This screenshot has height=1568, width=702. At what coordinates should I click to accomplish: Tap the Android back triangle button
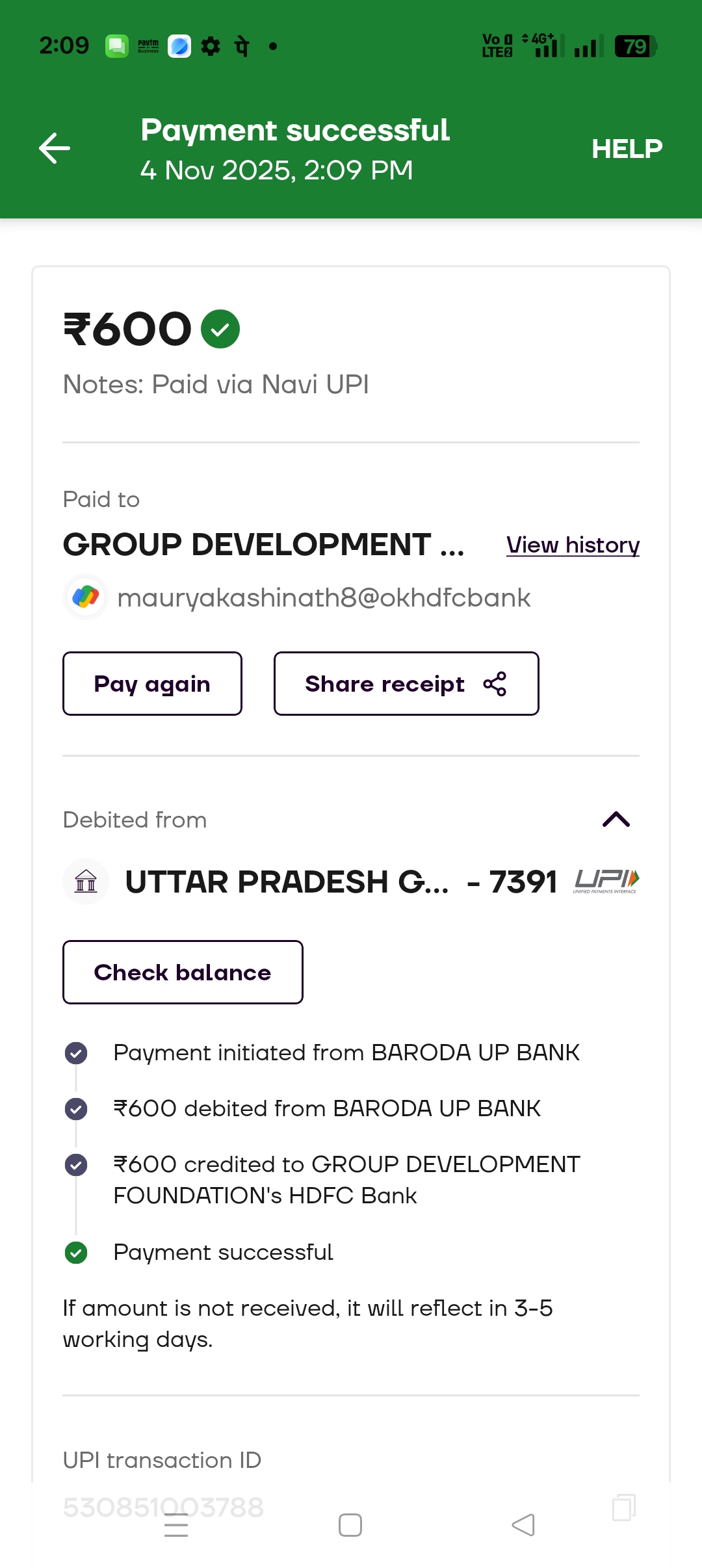point(523,1525)
